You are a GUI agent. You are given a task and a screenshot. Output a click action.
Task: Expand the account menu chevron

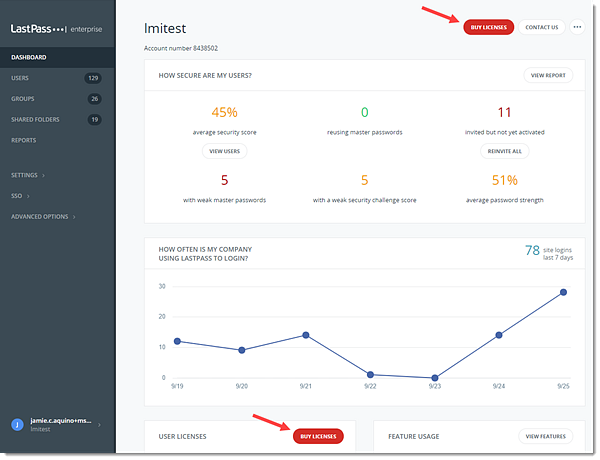[x=99, y=425]
